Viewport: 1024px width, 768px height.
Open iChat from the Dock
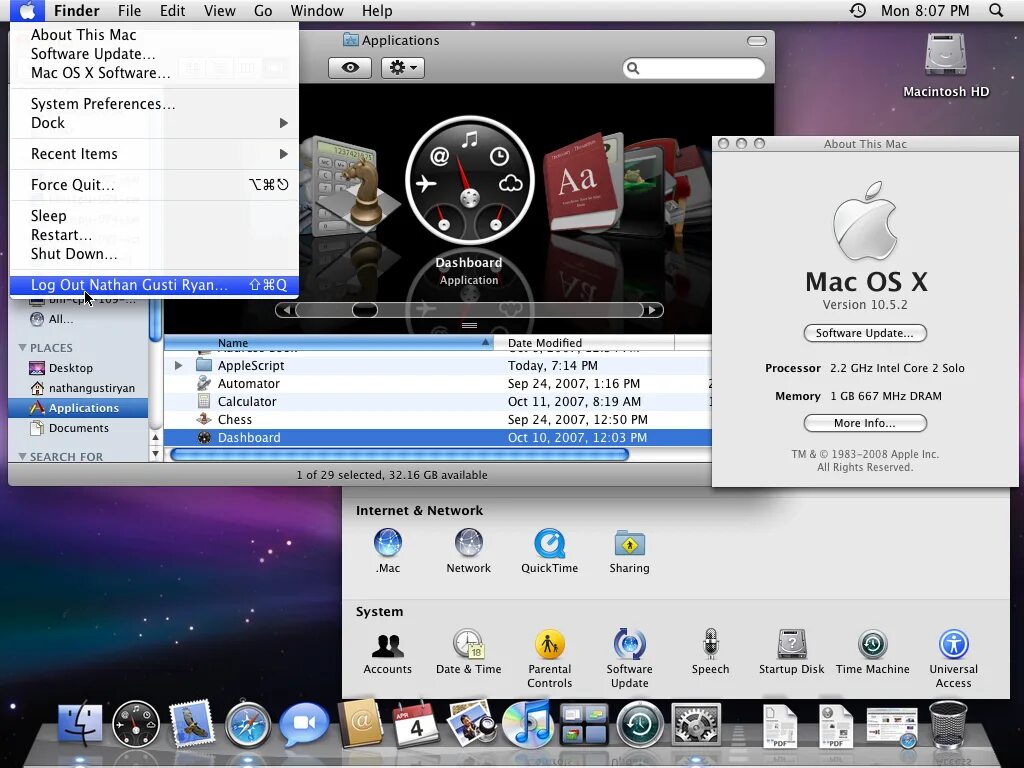click(x=303, y=724)
